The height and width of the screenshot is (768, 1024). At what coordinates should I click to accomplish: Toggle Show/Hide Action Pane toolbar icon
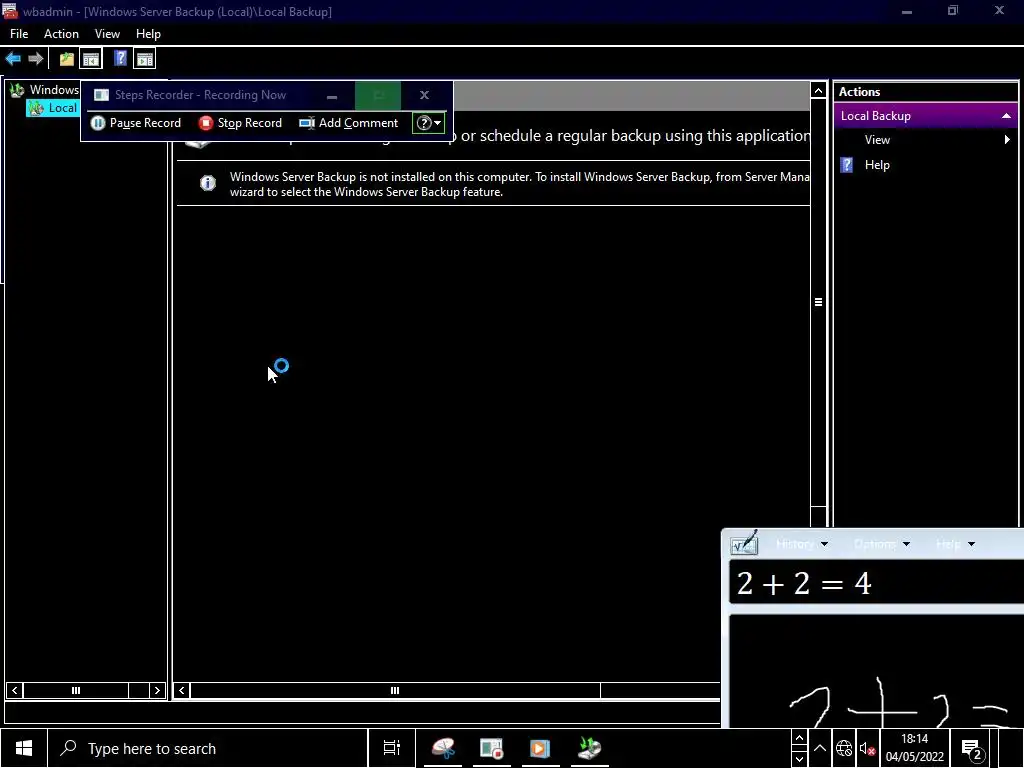(144, 59)
